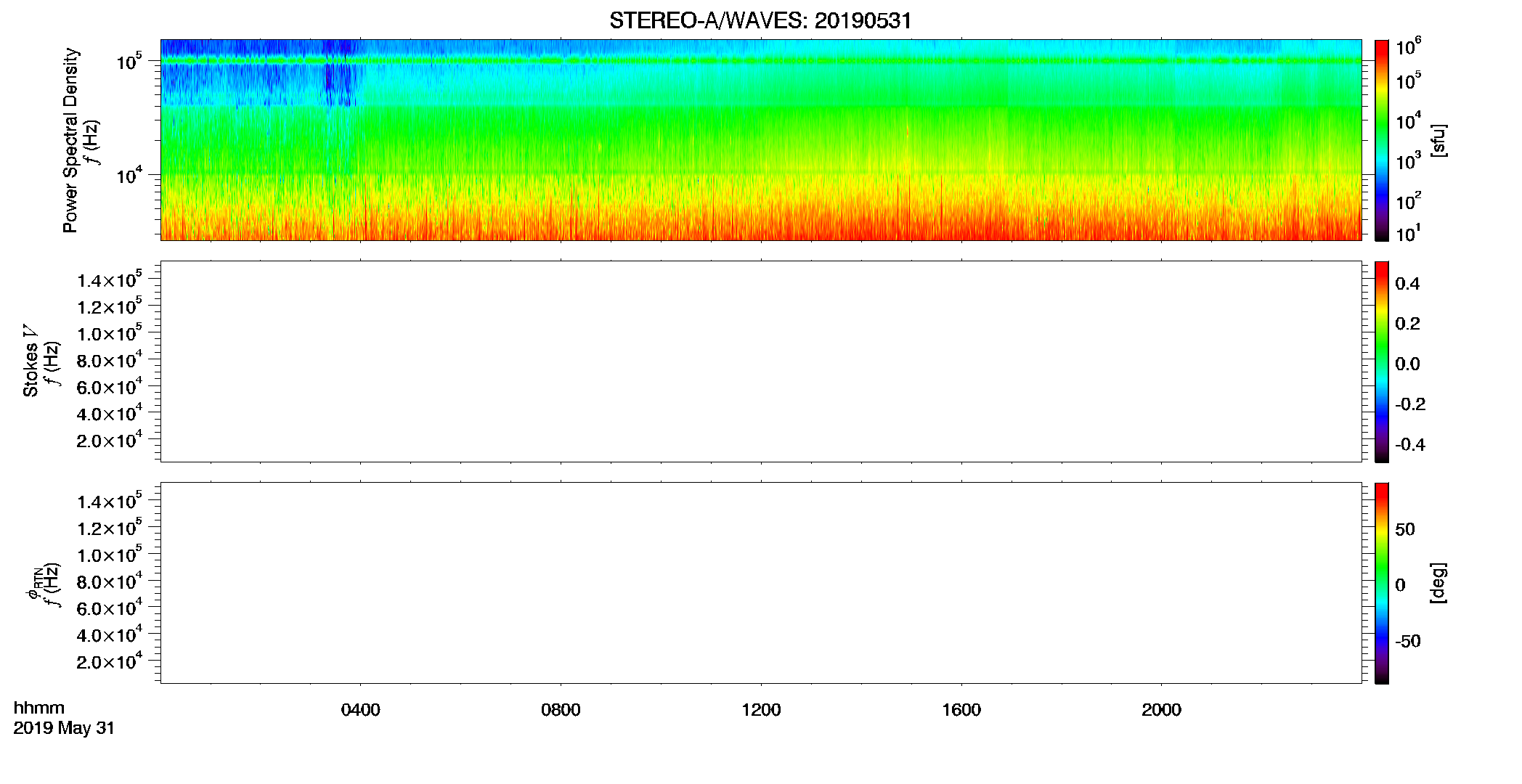Click the 1.2×10^5 tick on φ RTN axis
1522x784 pixels.
tap(109, 528)
